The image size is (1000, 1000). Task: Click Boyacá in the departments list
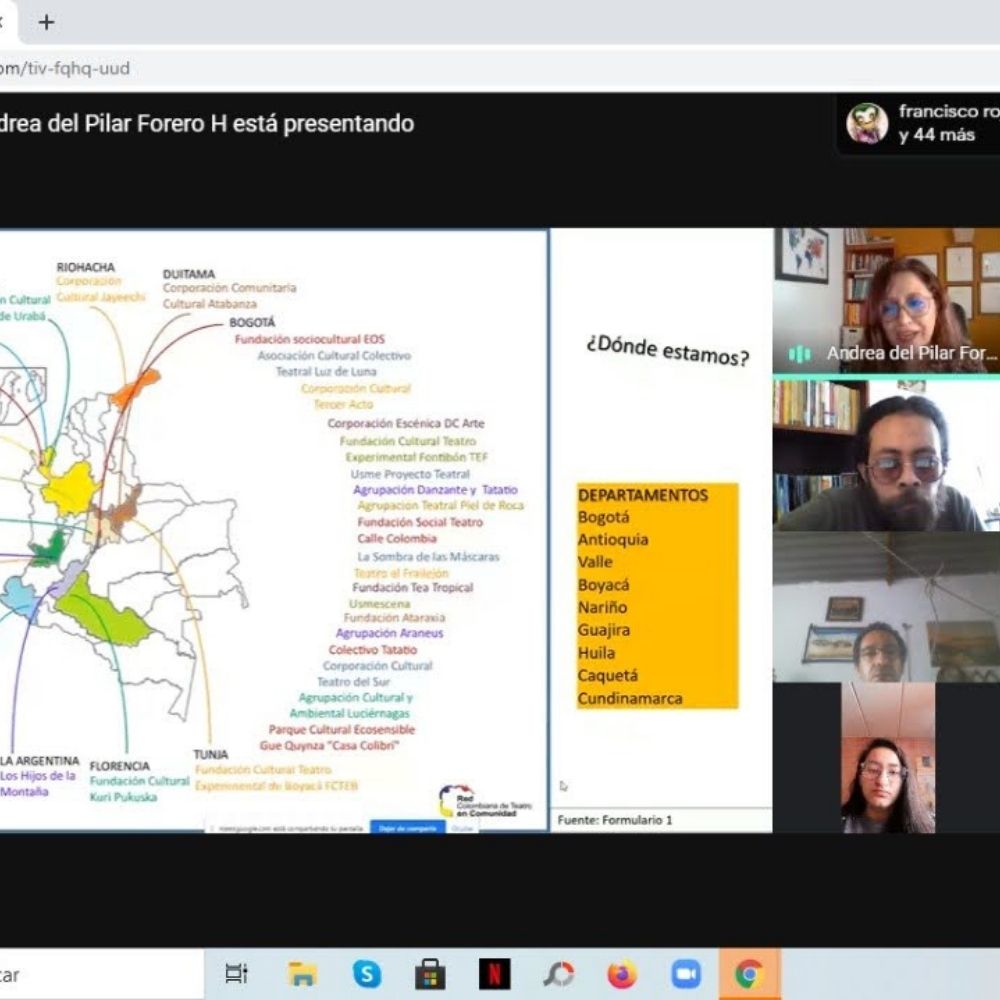click(603, 585)
